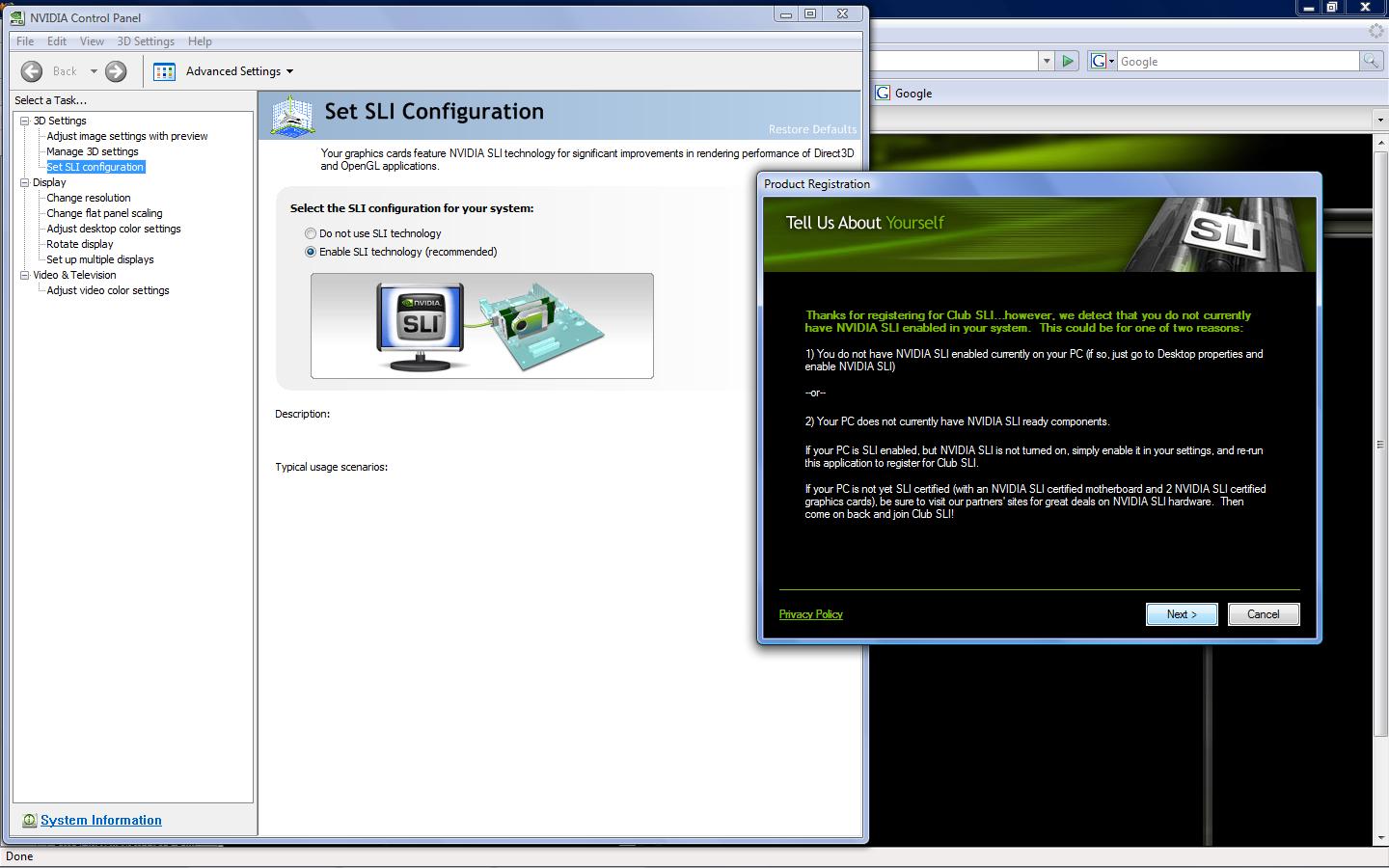
Task: Select the Google browser tab
Action: (x=904, y=94)
